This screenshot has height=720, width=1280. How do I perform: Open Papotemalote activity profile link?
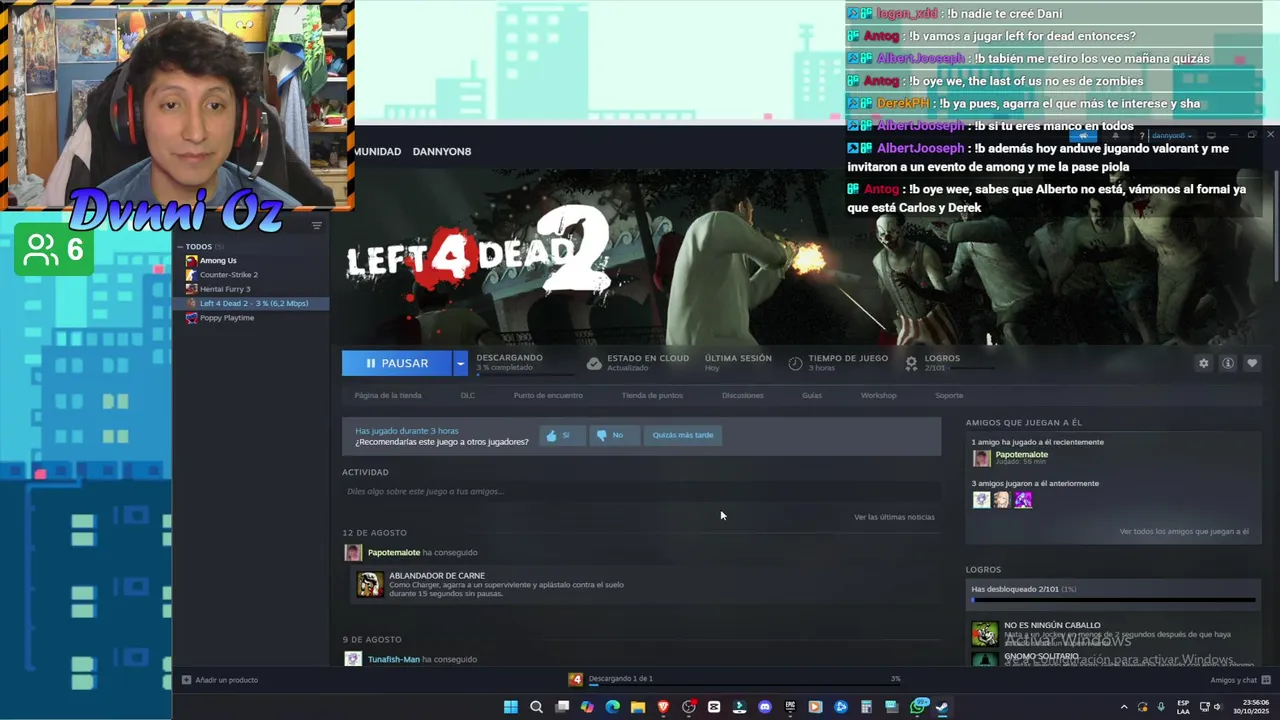(x=394, y=552)
